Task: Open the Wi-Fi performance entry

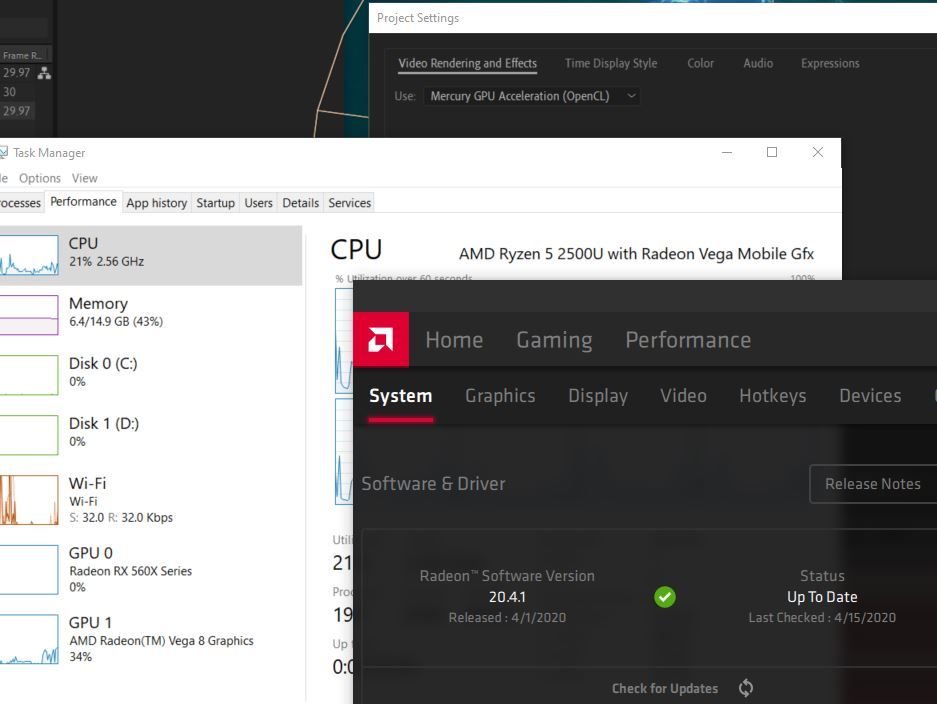Action: click(149, 500)
